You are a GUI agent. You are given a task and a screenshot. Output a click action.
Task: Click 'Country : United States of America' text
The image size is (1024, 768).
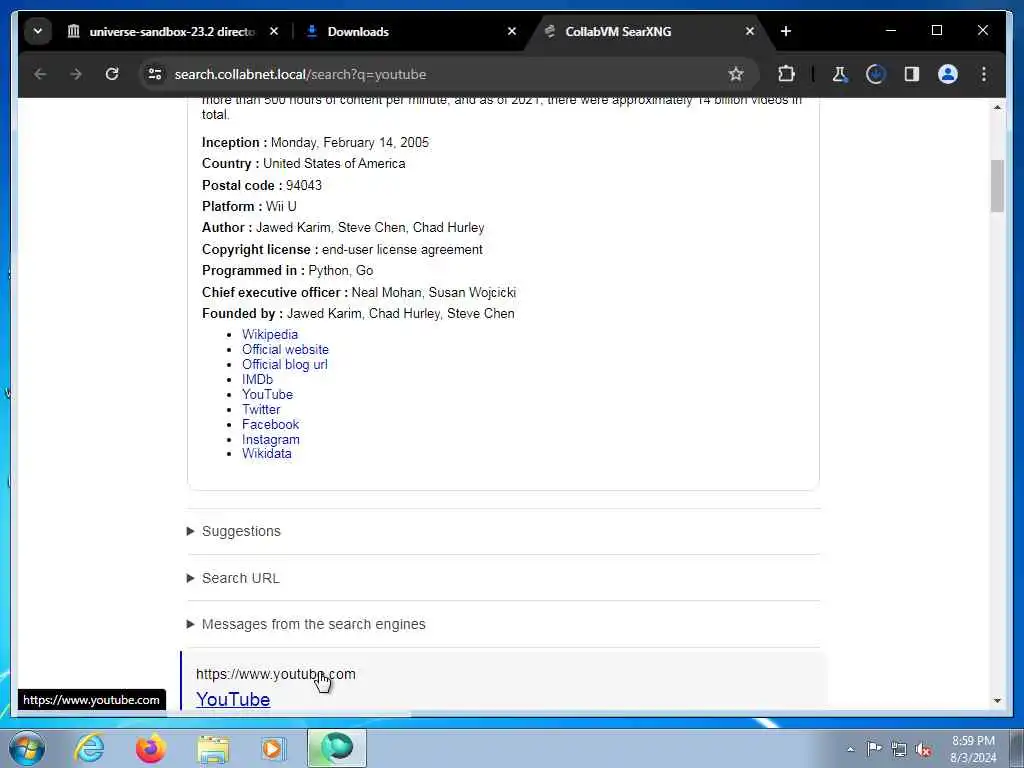click(x=304, y=163)
